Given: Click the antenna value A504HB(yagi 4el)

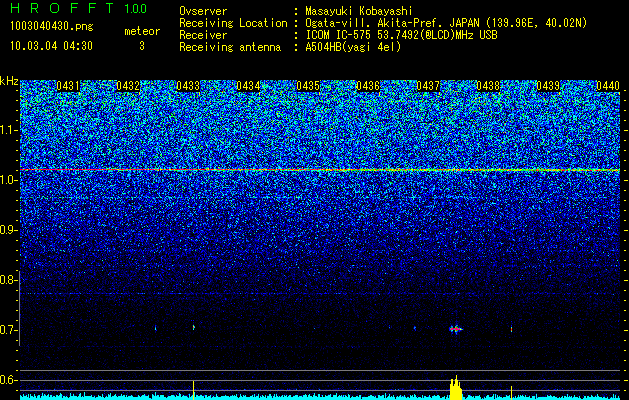Looking at the screenshot, I should pos(353,47).
